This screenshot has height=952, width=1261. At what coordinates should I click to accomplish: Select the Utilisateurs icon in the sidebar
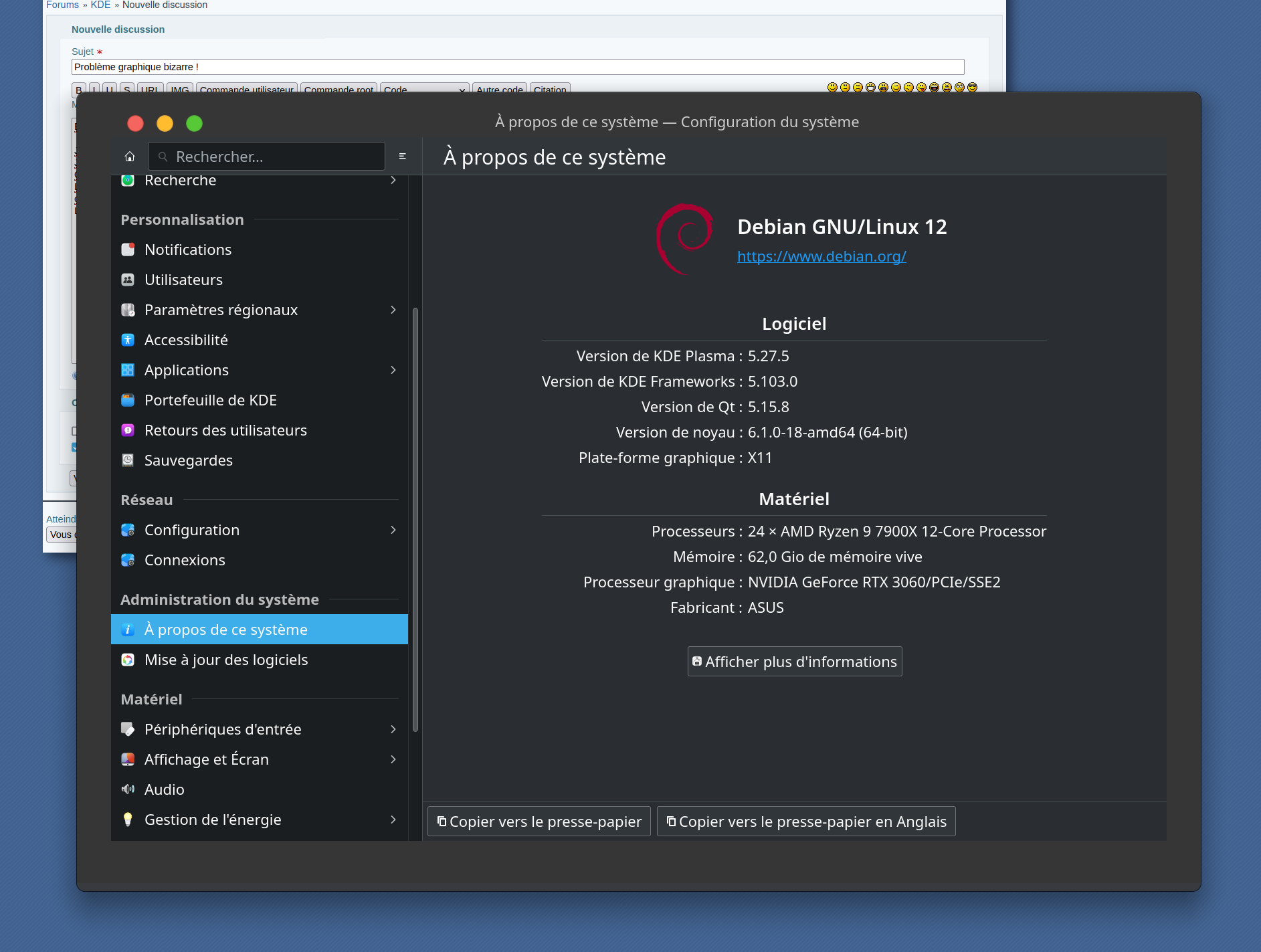[x=128, y=279]
